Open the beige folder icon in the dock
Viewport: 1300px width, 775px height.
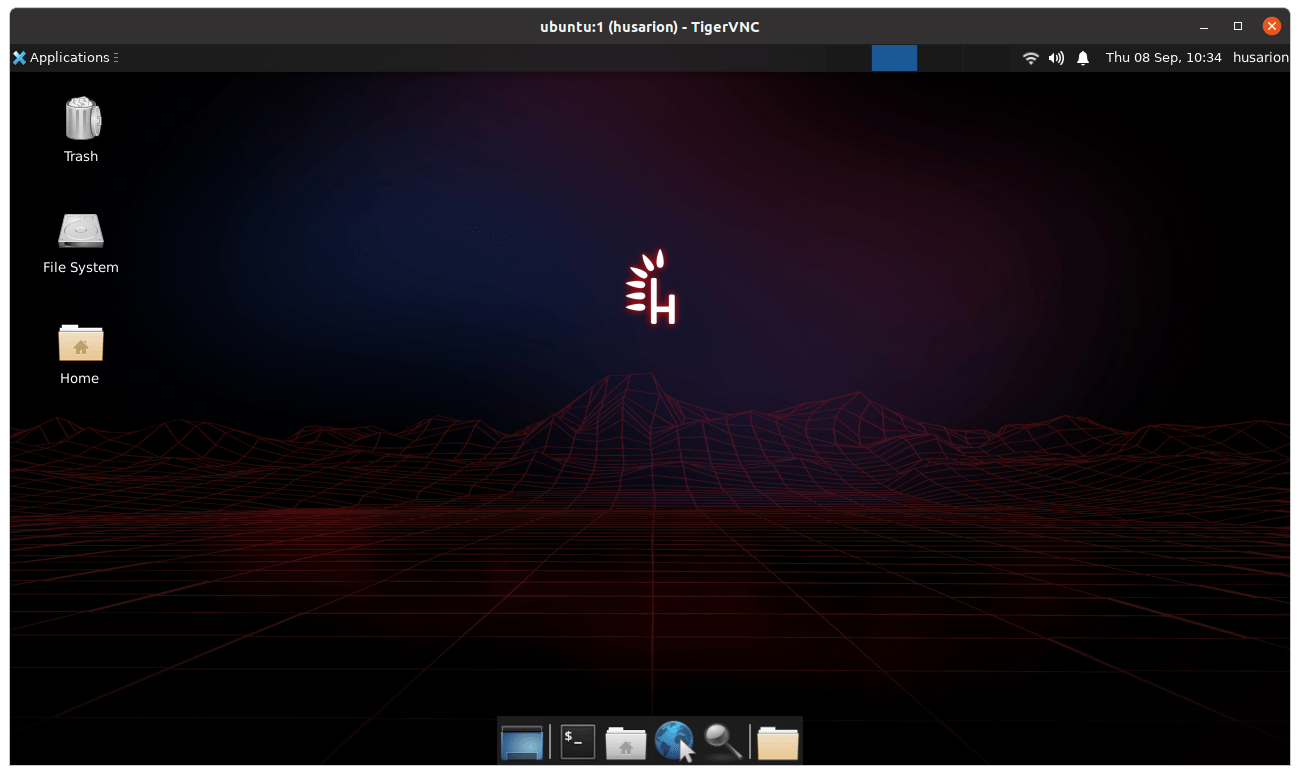coord(777,742)
